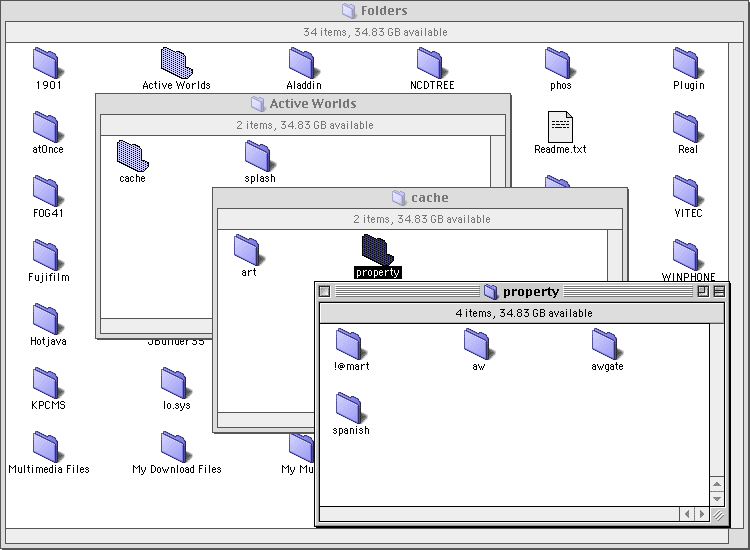
Task: Select the awgate folder icon
Action: point(606,344)
